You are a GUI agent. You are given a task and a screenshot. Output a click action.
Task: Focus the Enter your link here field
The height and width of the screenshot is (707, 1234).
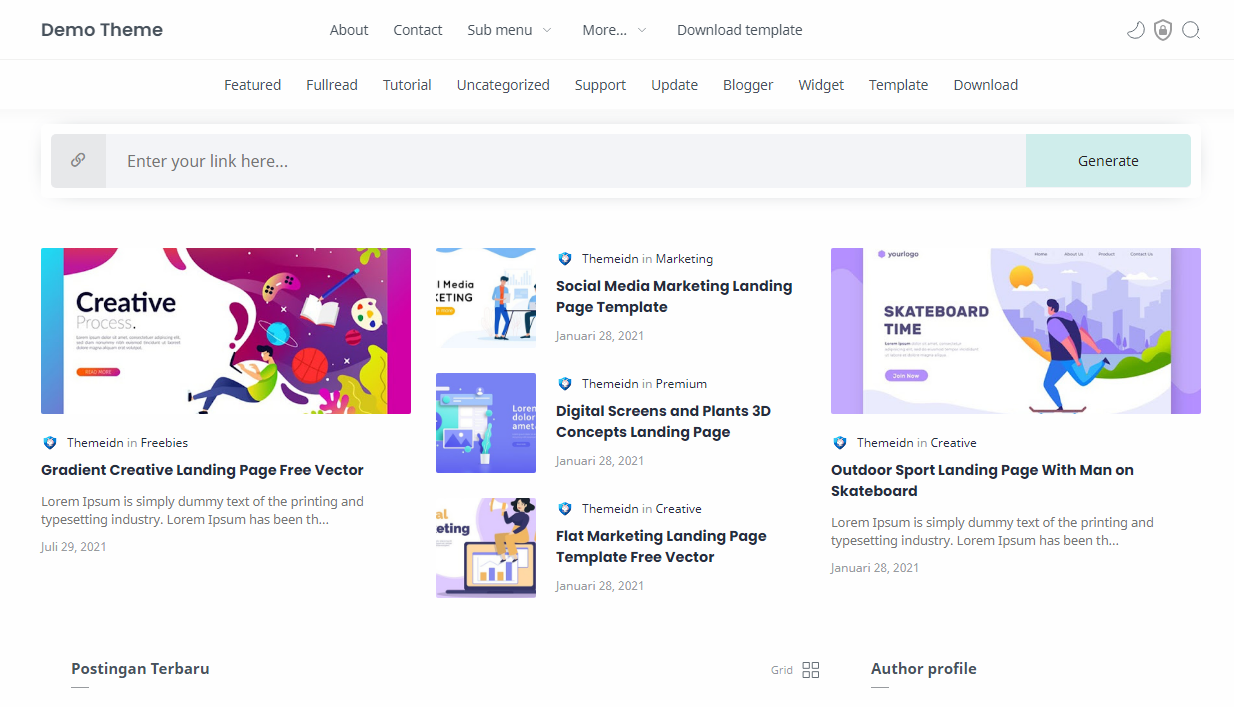click(x=566, y=160)
